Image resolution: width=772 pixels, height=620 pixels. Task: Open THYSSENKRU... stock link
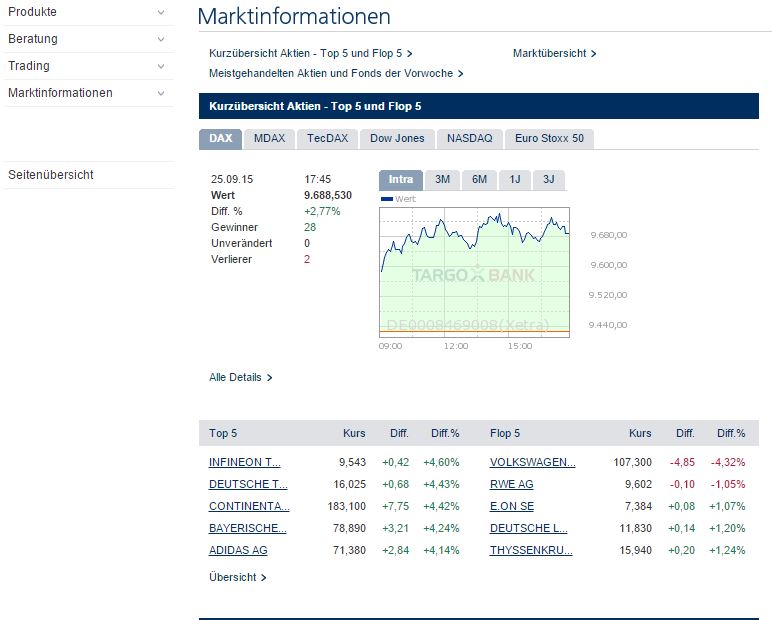point(531,551)
